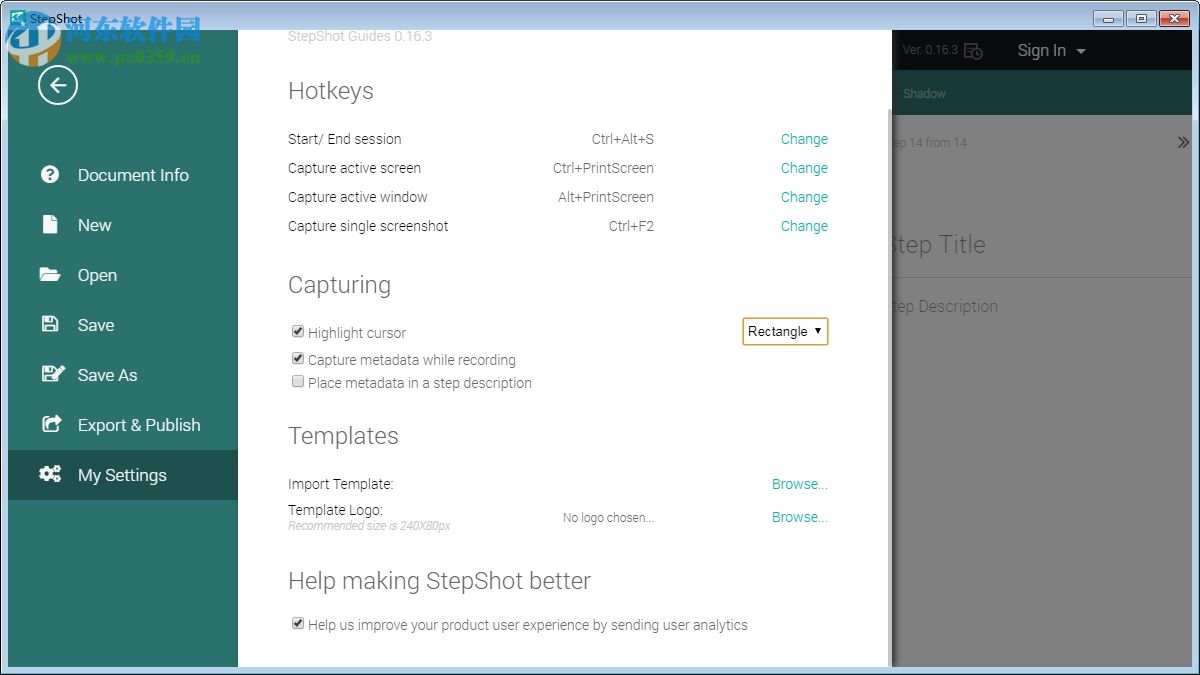Click the StepShot Guides 0.16.3 version text
Image resolution: width=1200 pixels, height=675 pixels.
(360, 36)
